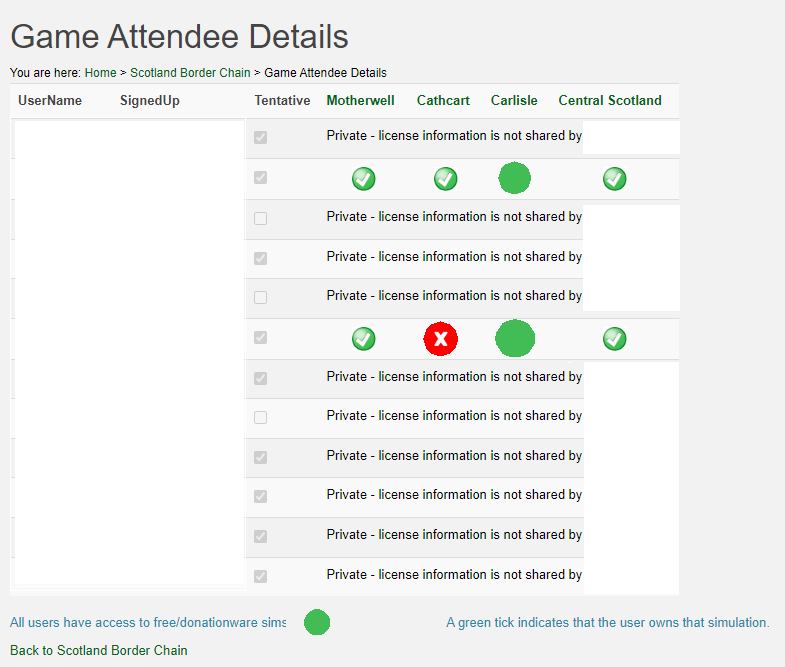Click the first green tick under Central Scotland

coord(615,179)
